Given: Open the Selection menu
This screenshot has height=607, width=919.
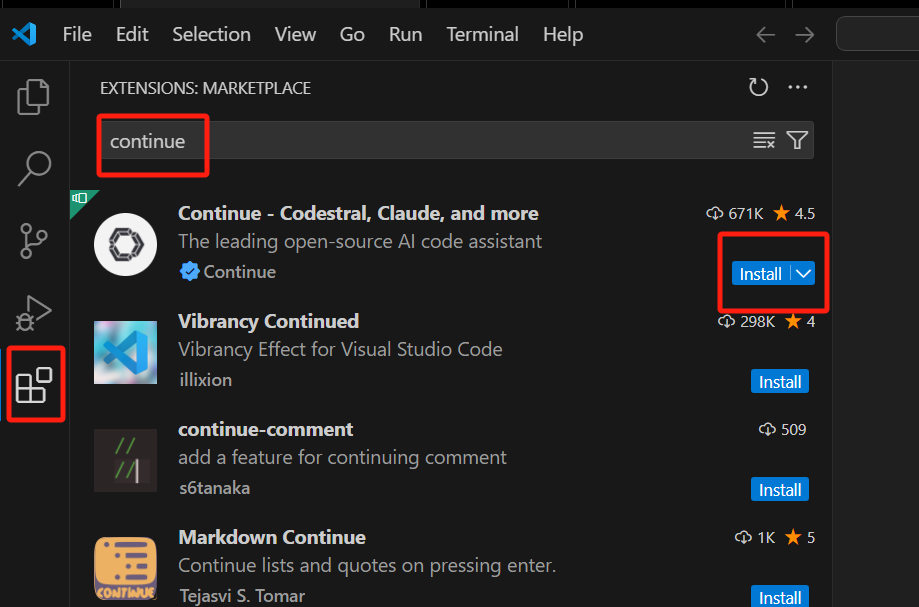Looking at the screenshot, I should click(x=211, y=34).
